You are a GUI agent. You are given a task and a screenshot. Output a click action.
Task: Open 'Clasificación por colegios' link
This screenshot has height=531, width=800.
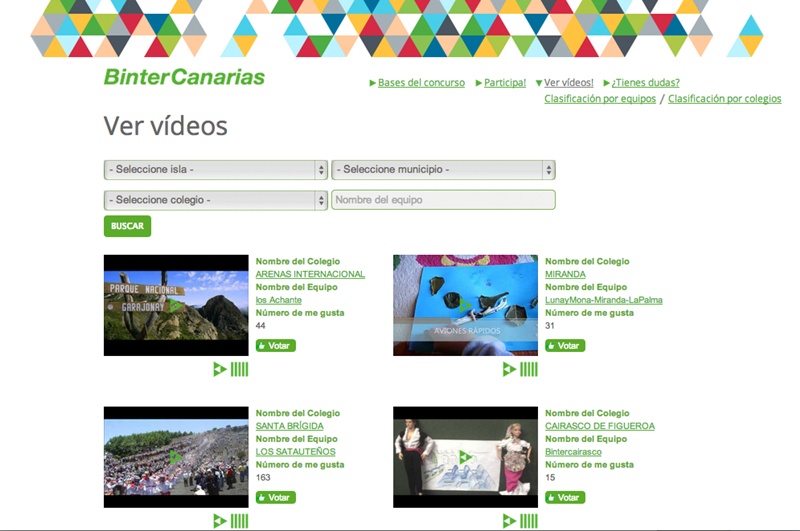(x=724, y=99)
